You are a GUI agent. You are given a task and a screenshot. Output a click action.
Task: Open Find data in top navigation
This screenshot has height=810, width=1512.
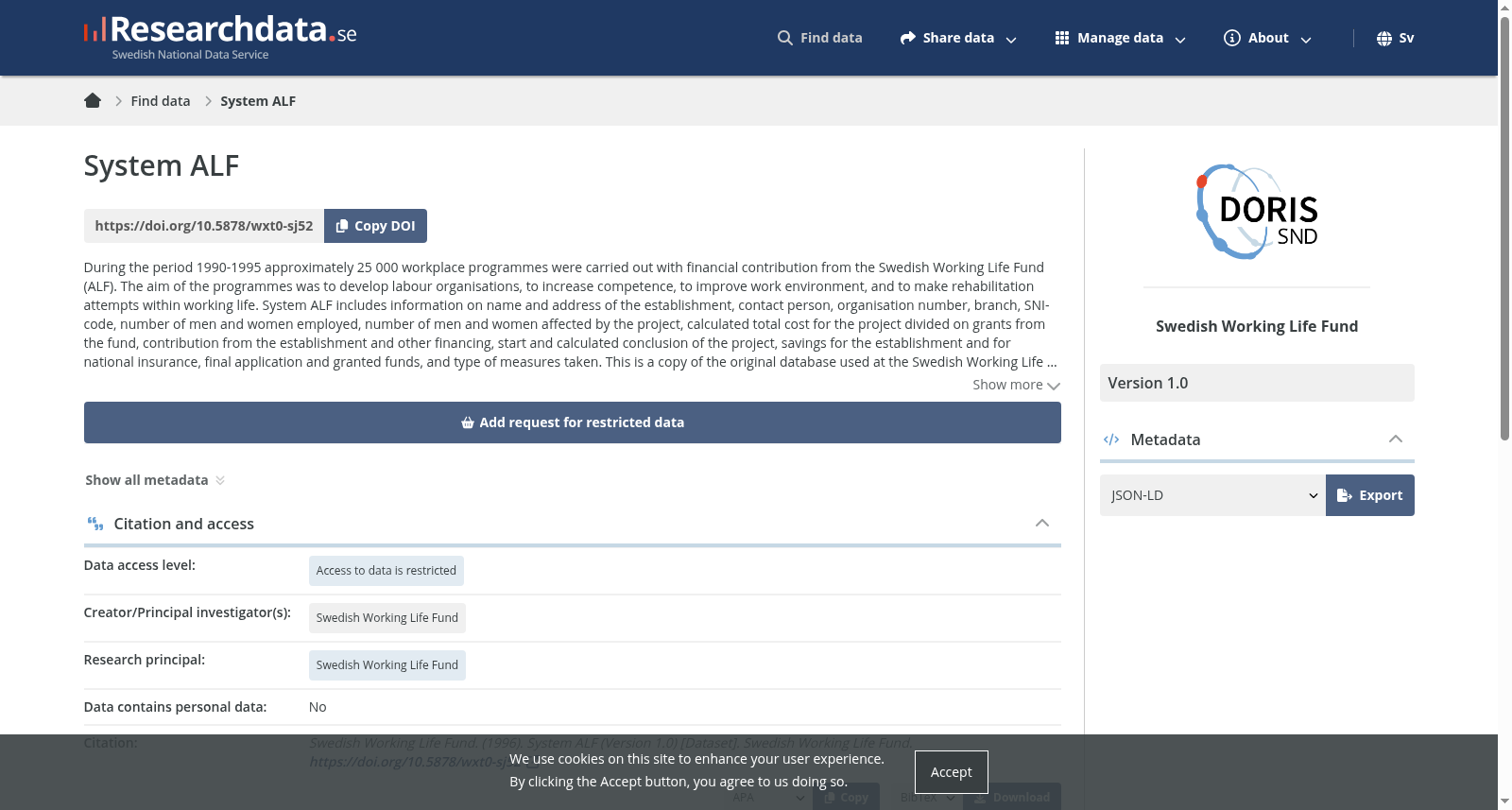[819, 38]
